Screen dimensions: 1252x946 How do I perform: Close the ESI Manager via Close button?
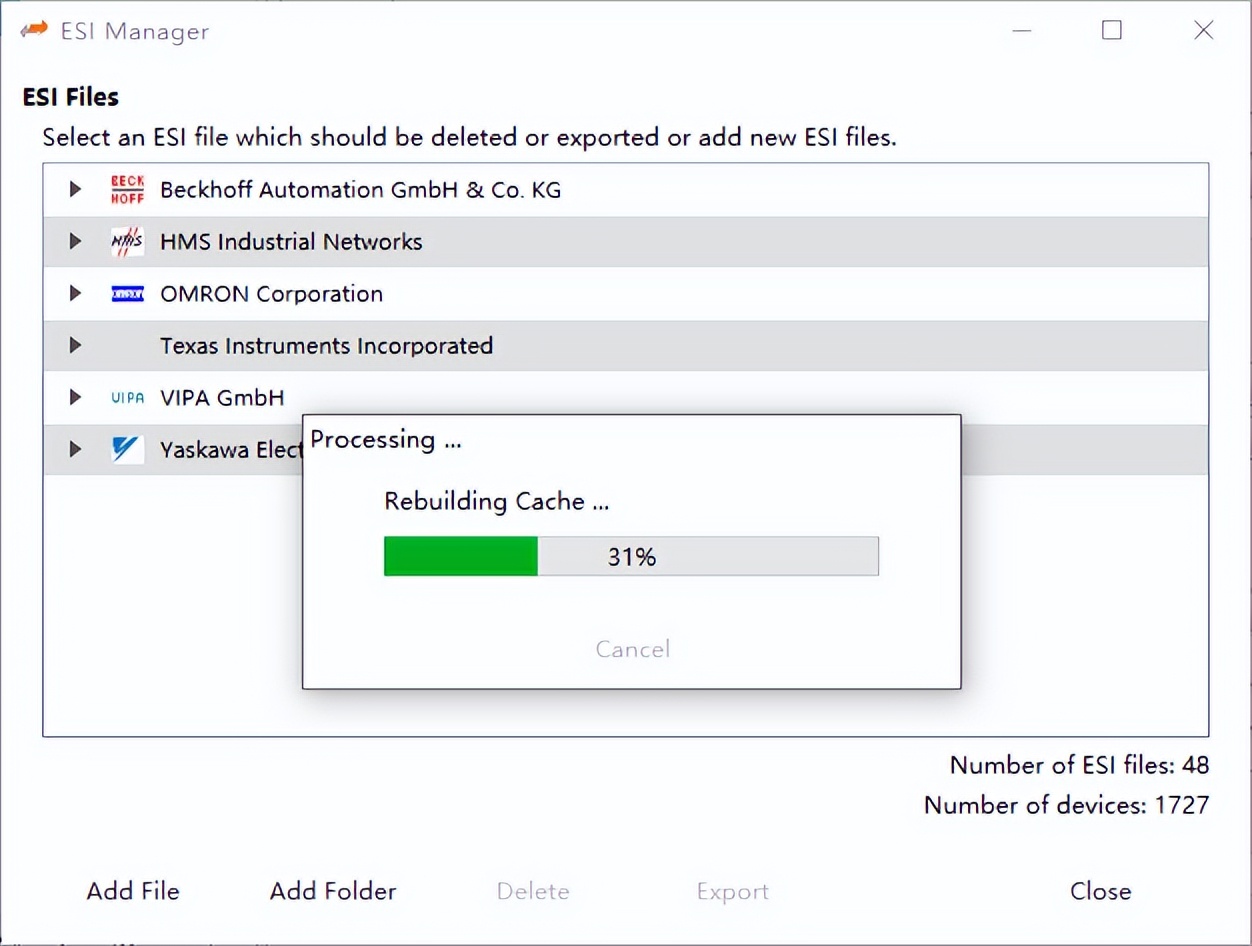1100,891
